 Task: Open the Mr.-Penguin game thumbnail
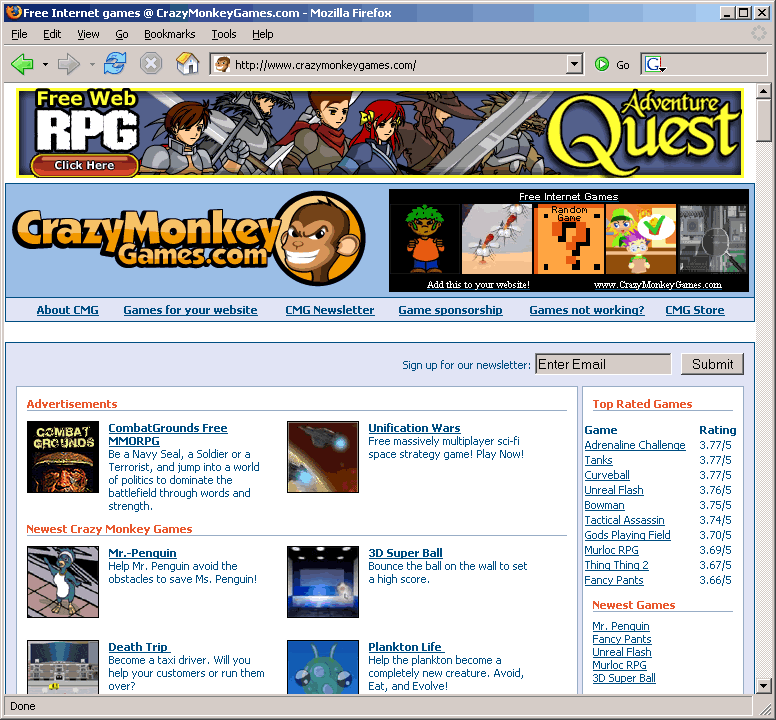coord(63,581)
